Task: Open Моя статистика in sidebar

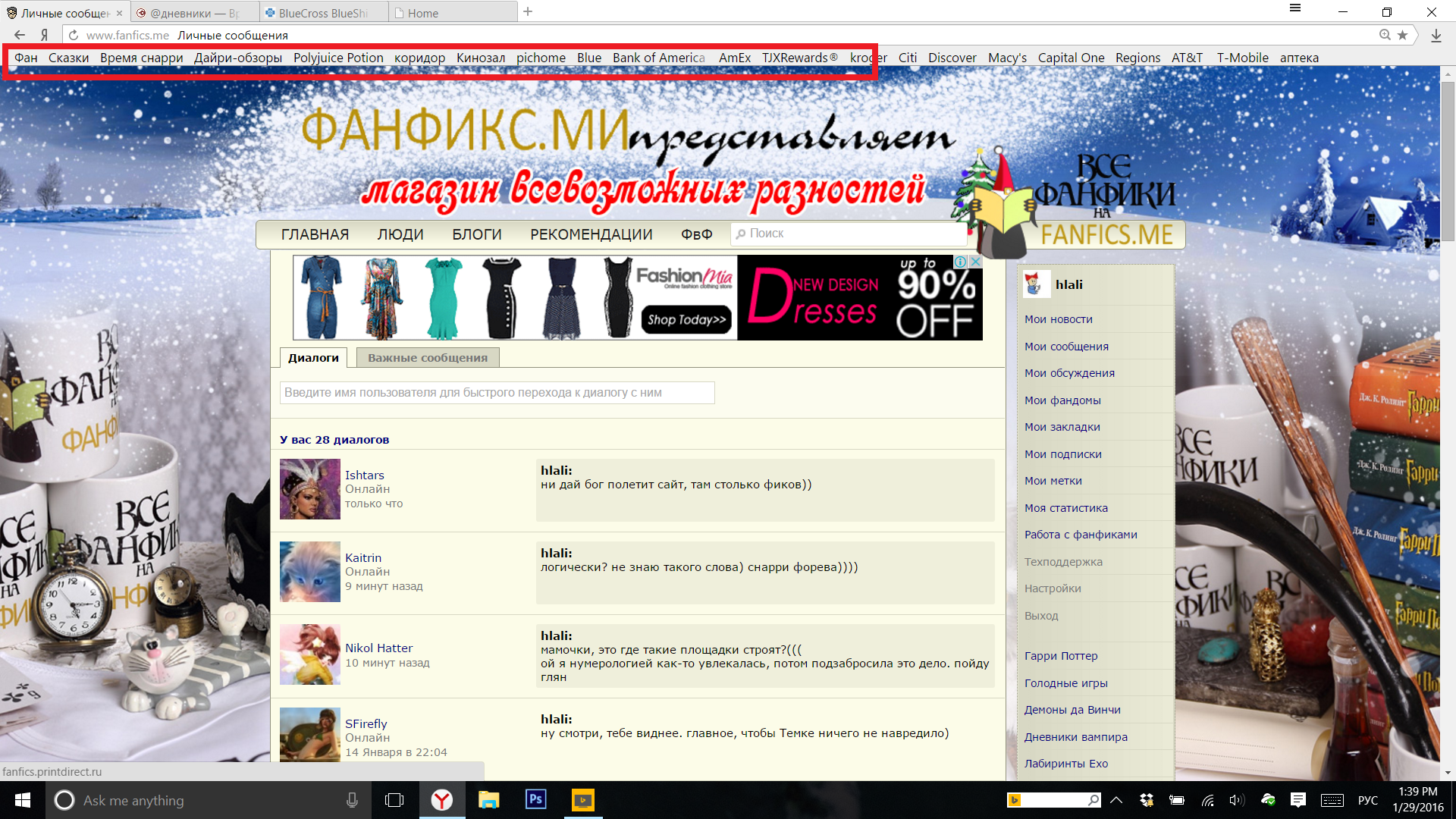Action: click(1066, 508)
